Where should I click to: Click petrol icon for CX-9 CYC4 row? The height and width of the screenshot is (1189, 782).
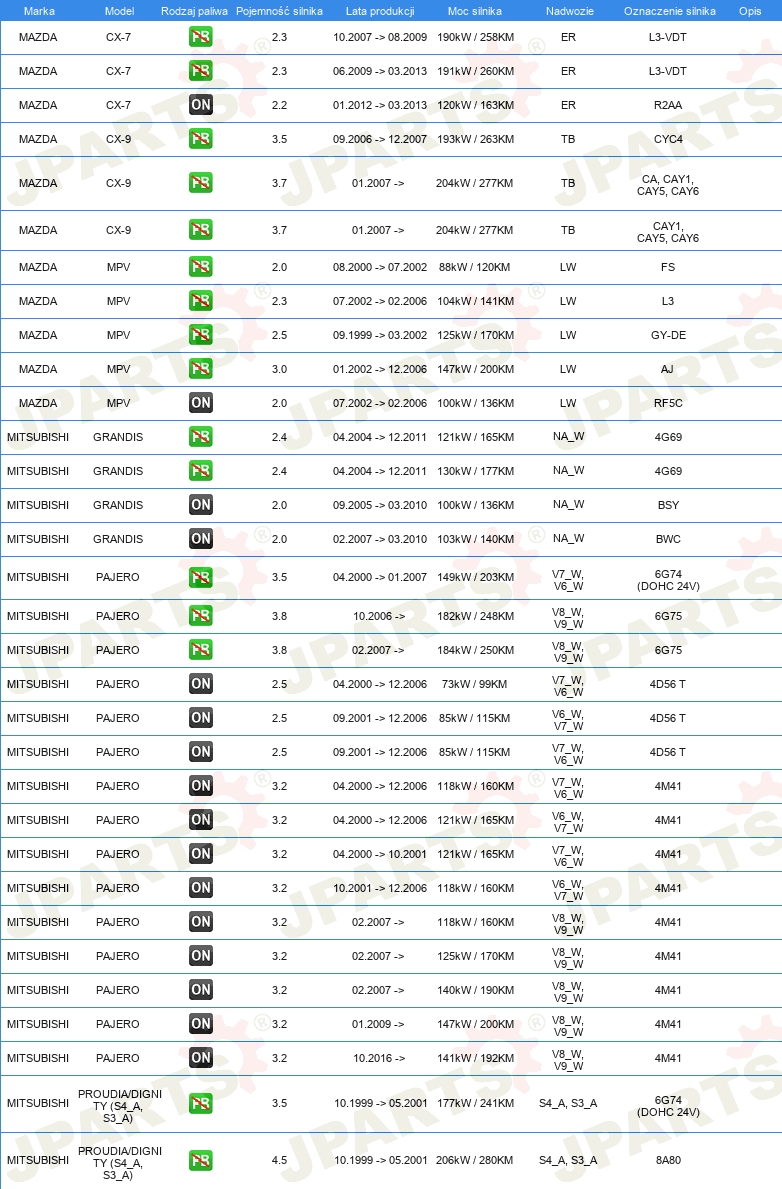[200, 139]
